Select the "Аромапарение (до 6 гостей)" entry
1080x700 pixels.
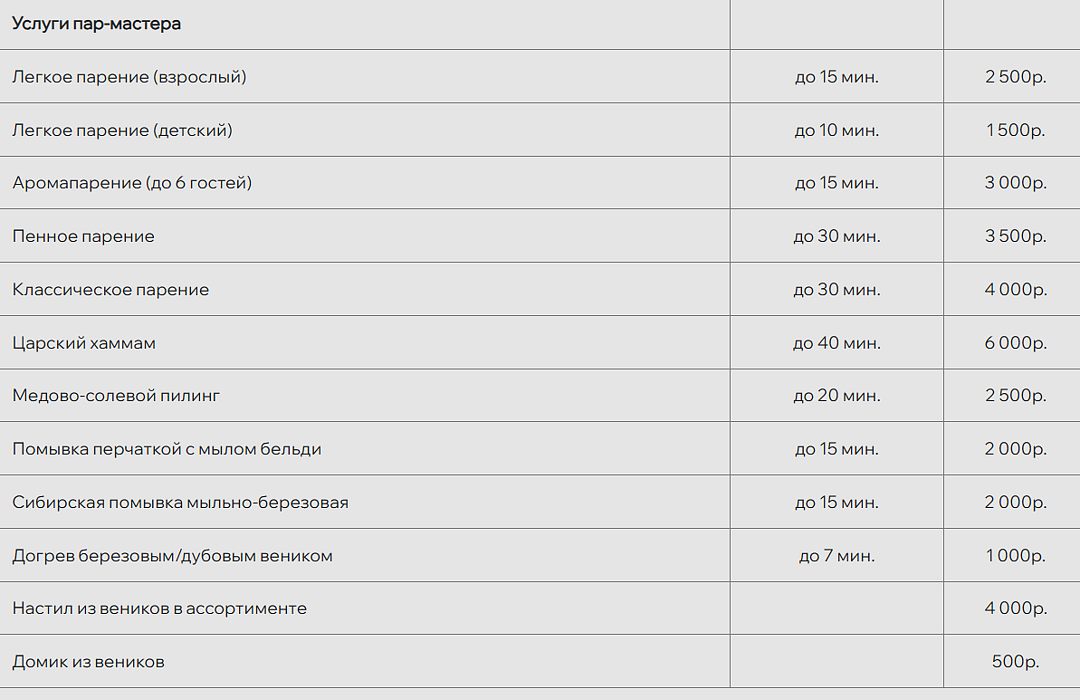132,183
